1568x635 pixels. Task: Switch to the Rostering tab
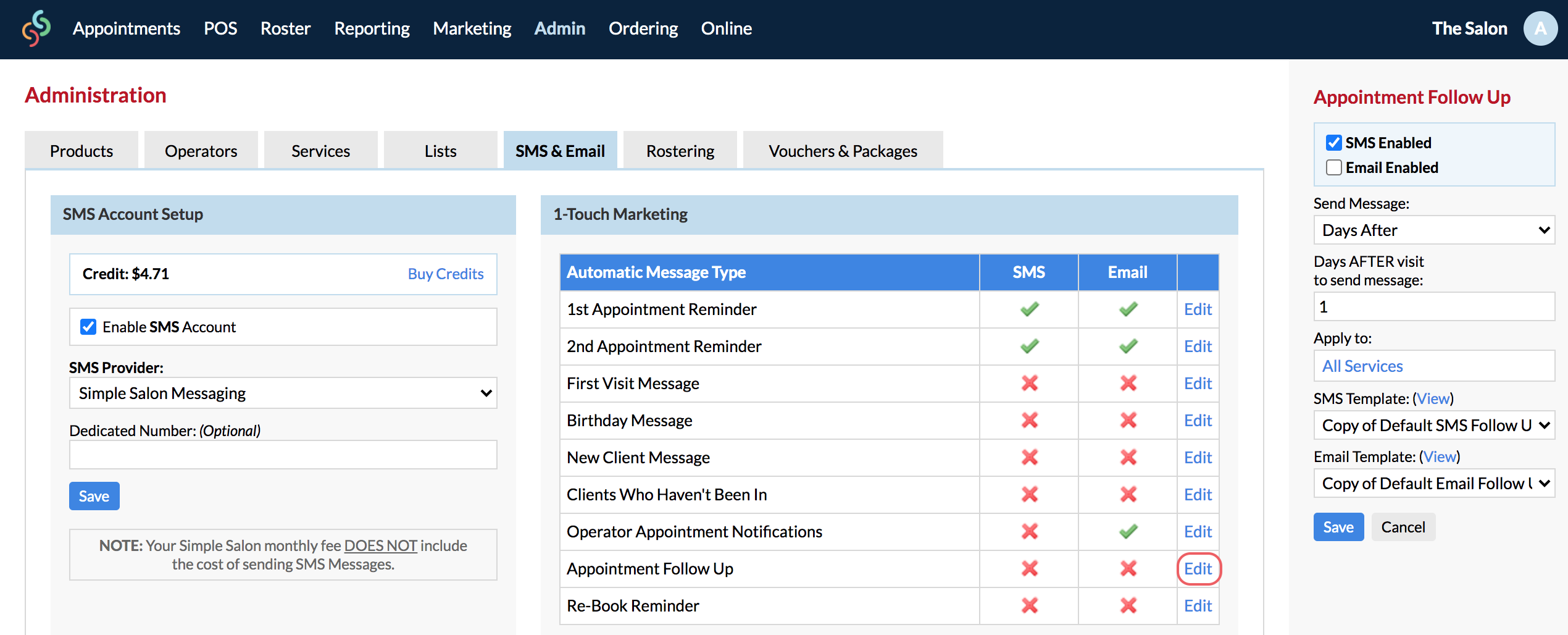pyautogui.click(x=680, y=150)
